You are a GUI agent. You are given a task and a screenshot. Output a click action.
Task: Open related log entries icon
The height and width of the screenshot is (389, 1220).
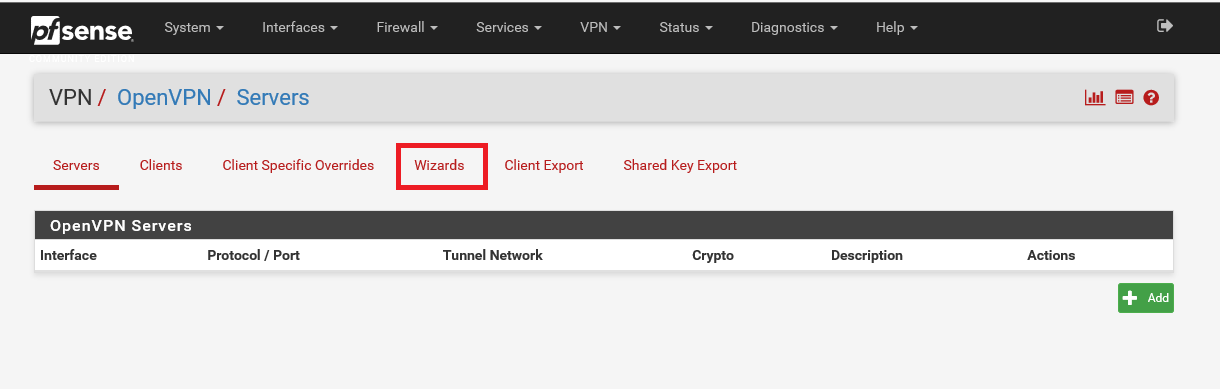1124,98
